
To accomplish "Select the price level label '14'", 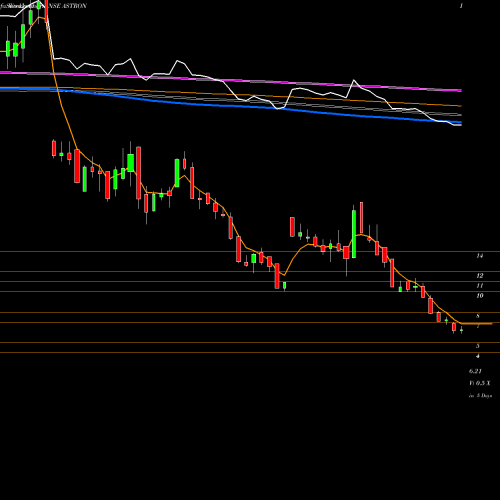I will 480,256.
